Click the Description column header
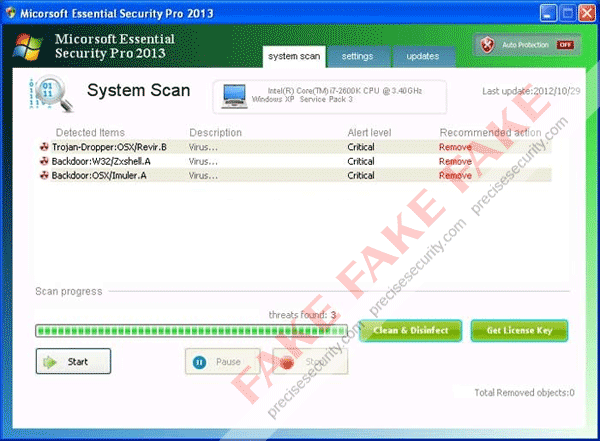This screenshot has height=441, width=600. 215,132
